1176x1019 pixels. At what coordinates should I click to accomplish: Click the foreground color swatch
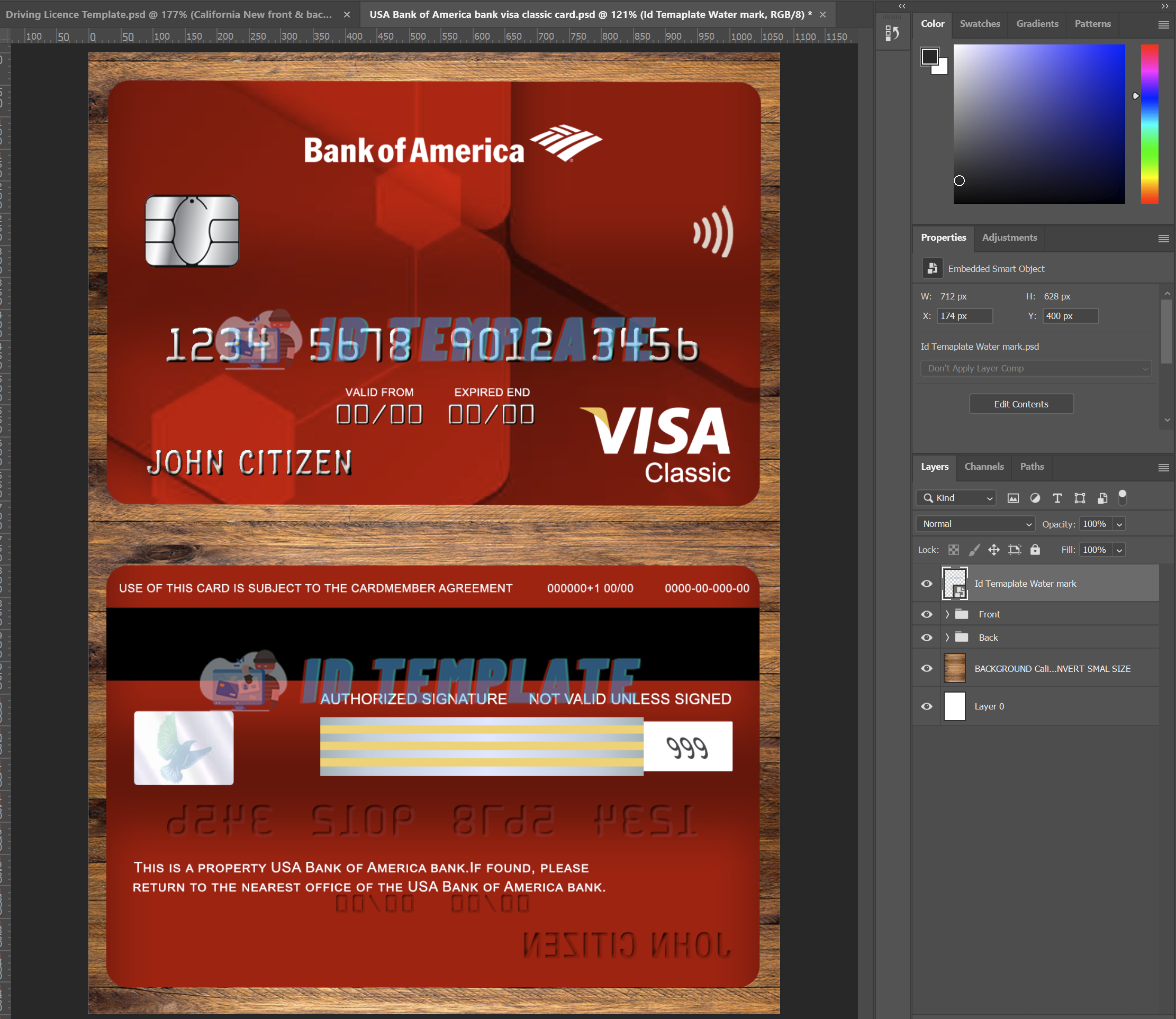point(930,56)
